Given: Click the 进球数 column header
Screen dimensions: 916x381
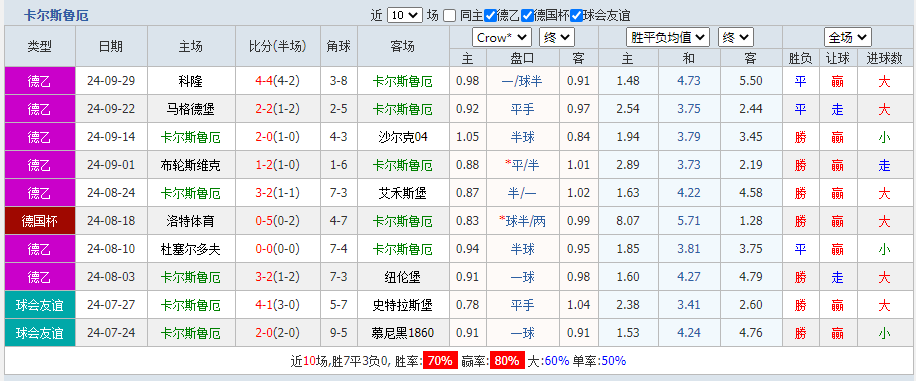Looking at the screenshot, I should click(884, 58).
